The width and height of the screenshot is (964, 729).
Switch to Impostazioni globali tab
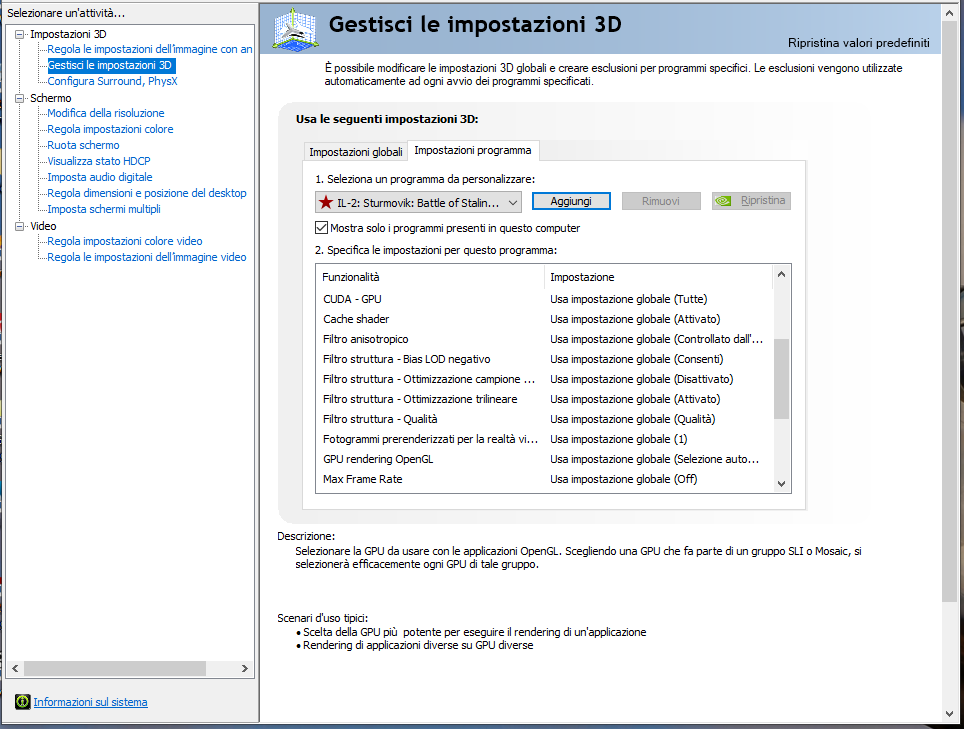click(355, 152)
